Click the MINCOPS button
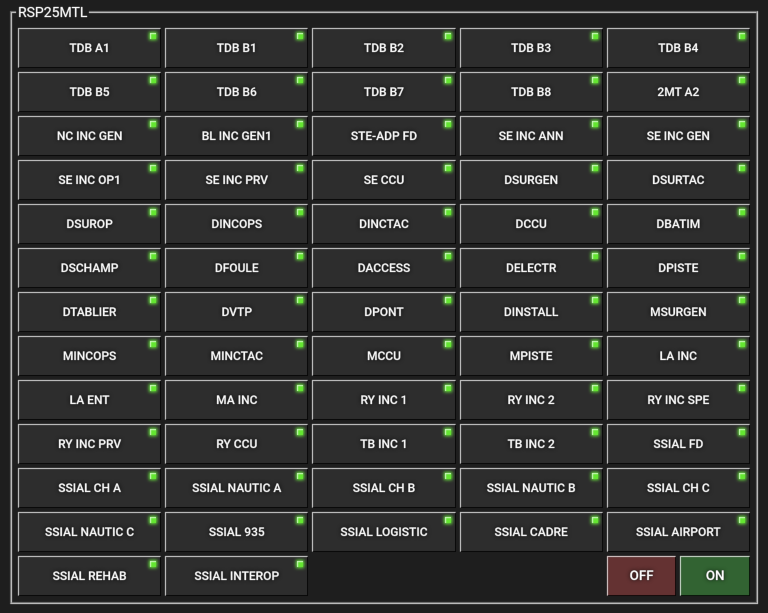The height and width of the screenshot is (613, 768). click(89, 356)
